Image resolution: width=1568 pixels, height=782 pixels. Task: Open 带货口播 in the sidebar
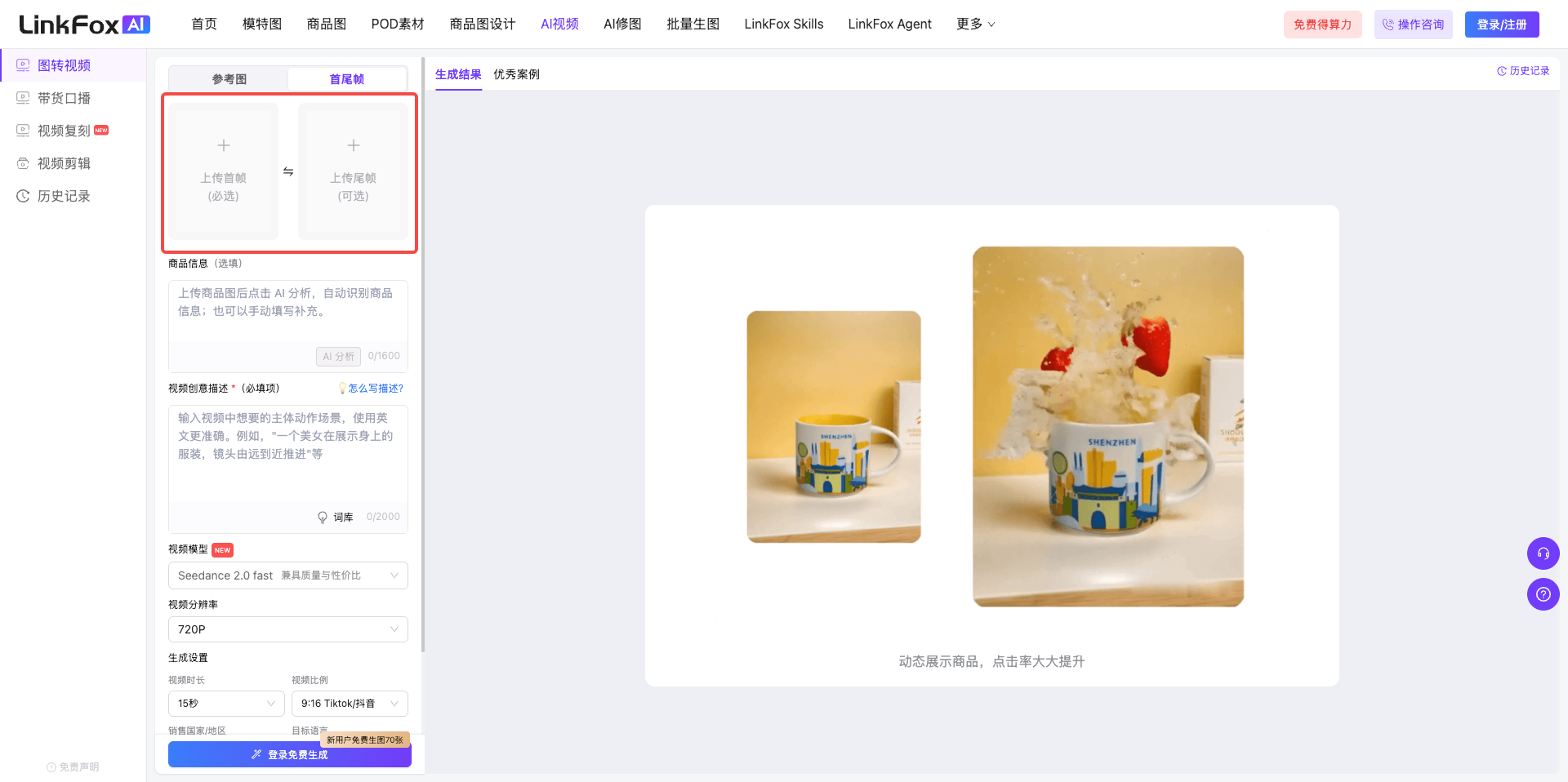pyautogui.click(x=73, y=98)
